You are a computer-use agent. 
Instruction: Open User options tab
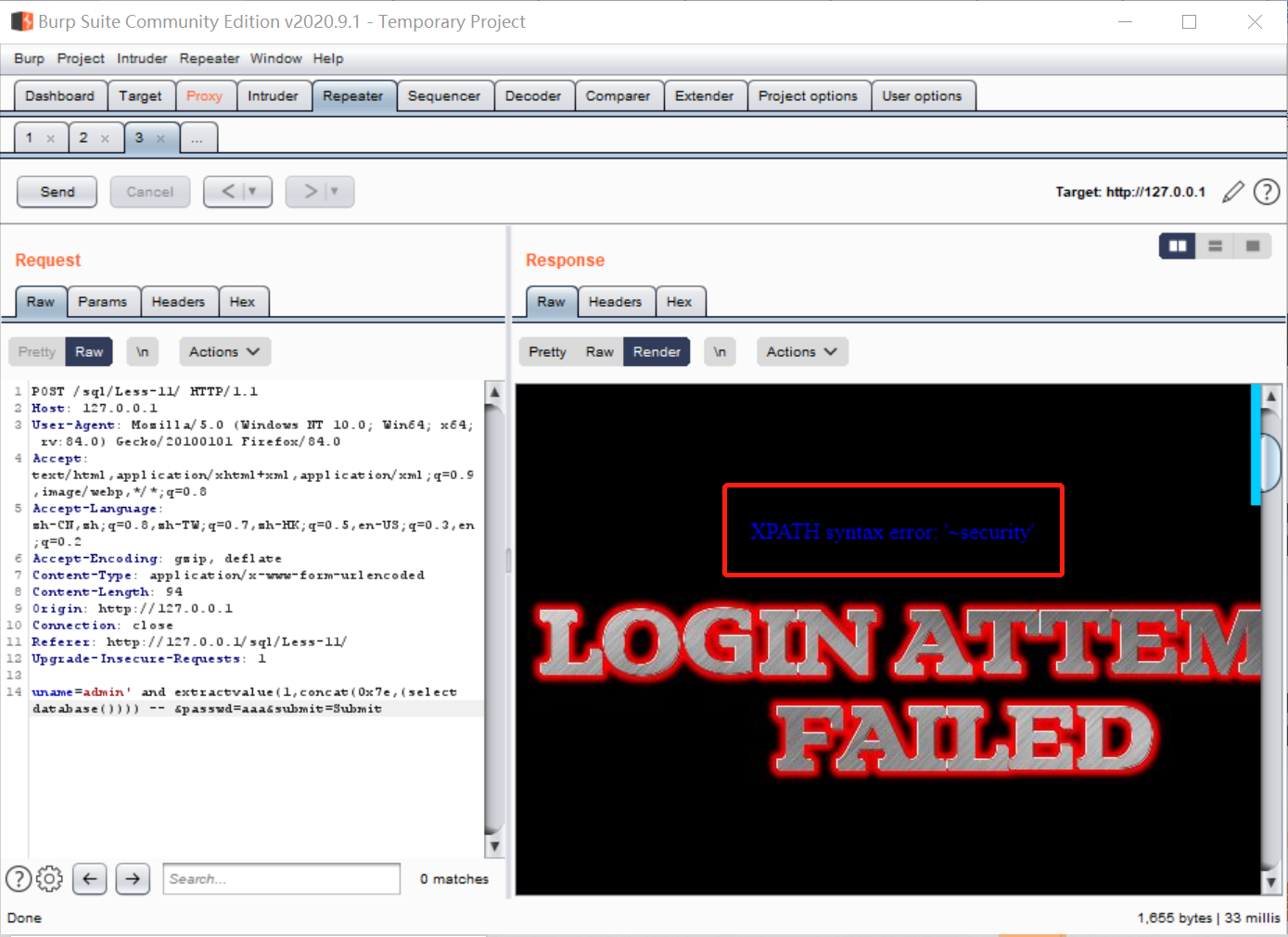click(x=922, y=96)
